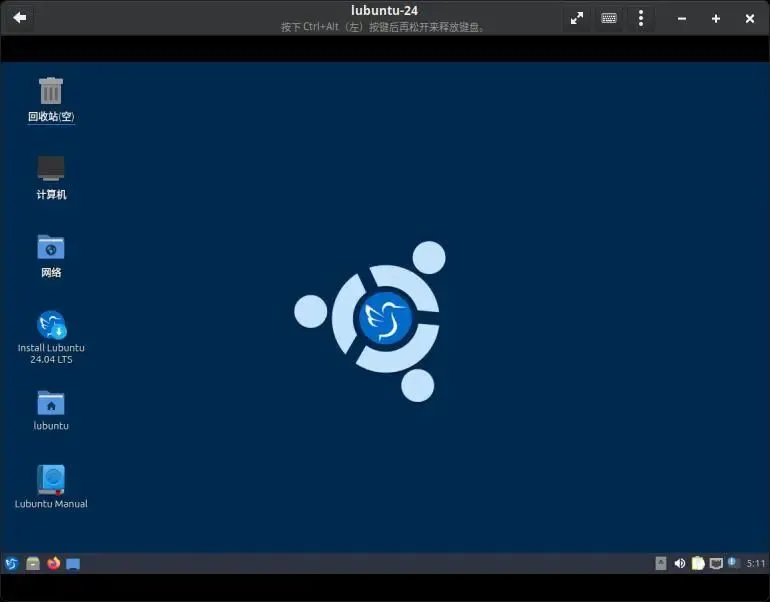The width and height of the screenshot is (770, 602).
Task: Open the three-dot viewer options menu
Action: (x=641, y=18)
